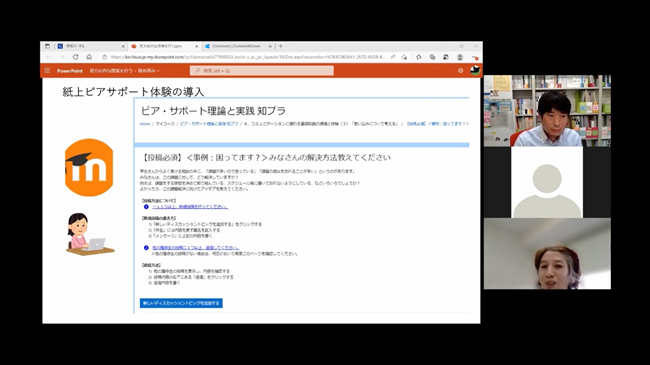The width and height of the screenshot is (650, 365).
Task: Open the first numbered blue instruction link
Action: coord(190,207)
